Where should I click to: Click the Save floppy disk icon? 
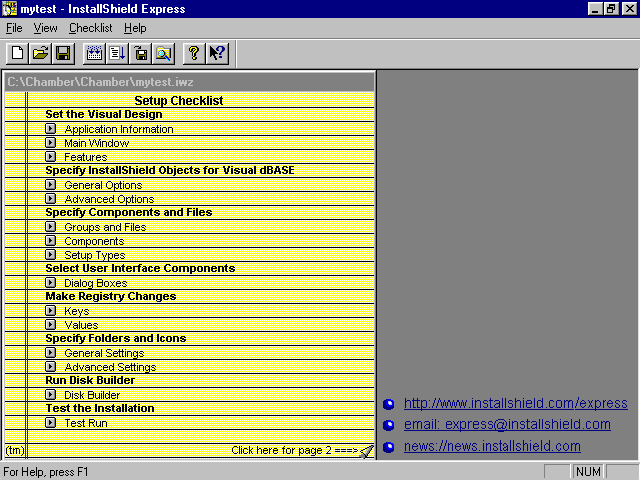pos(63,53)
